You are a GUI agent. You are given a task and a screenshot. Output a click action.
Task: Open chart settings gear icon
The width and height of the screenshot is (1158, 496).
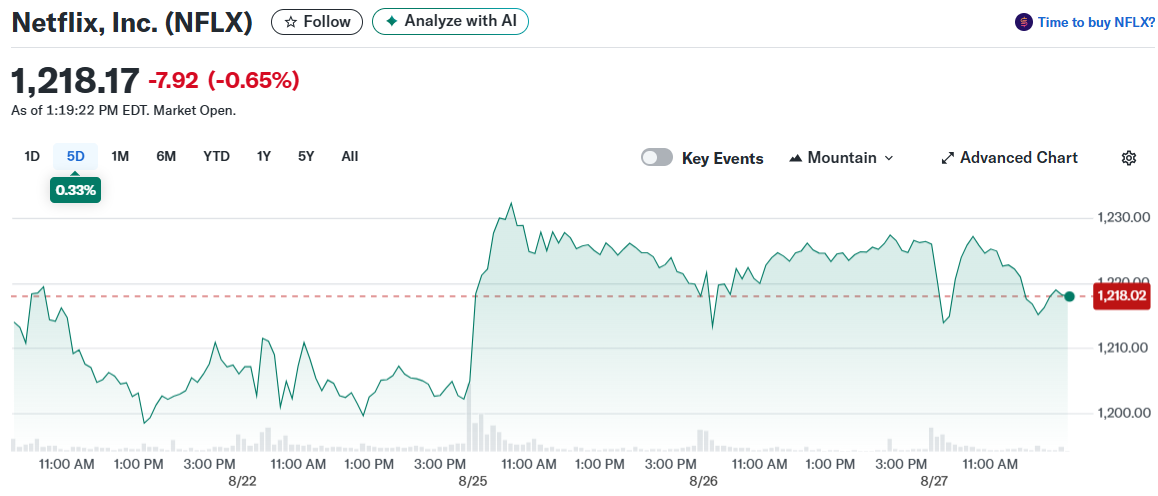[x=1128, y=158]
